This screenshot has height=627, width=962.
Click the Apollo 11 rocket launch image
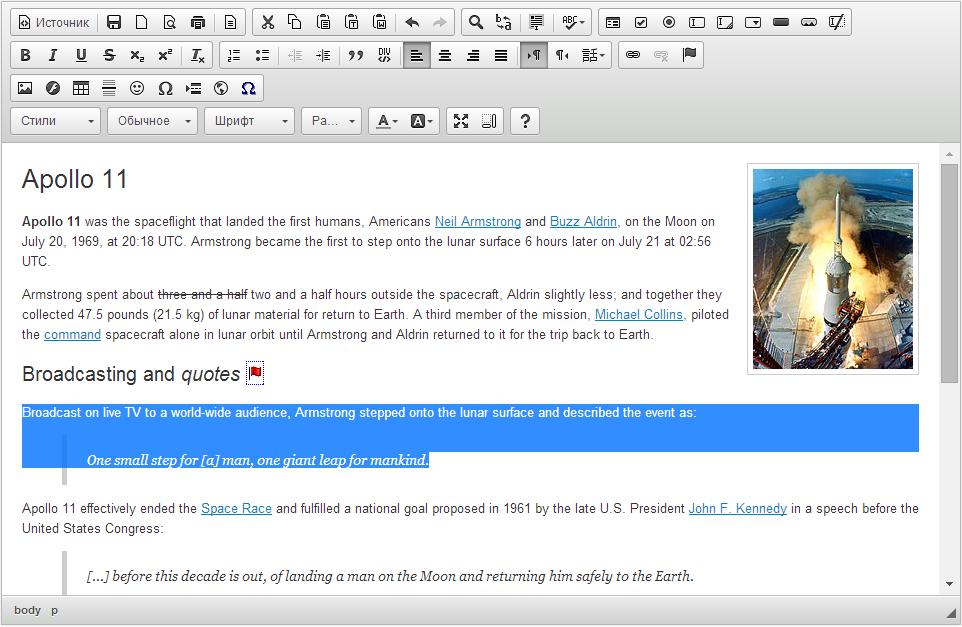click(x=832, y=269)
